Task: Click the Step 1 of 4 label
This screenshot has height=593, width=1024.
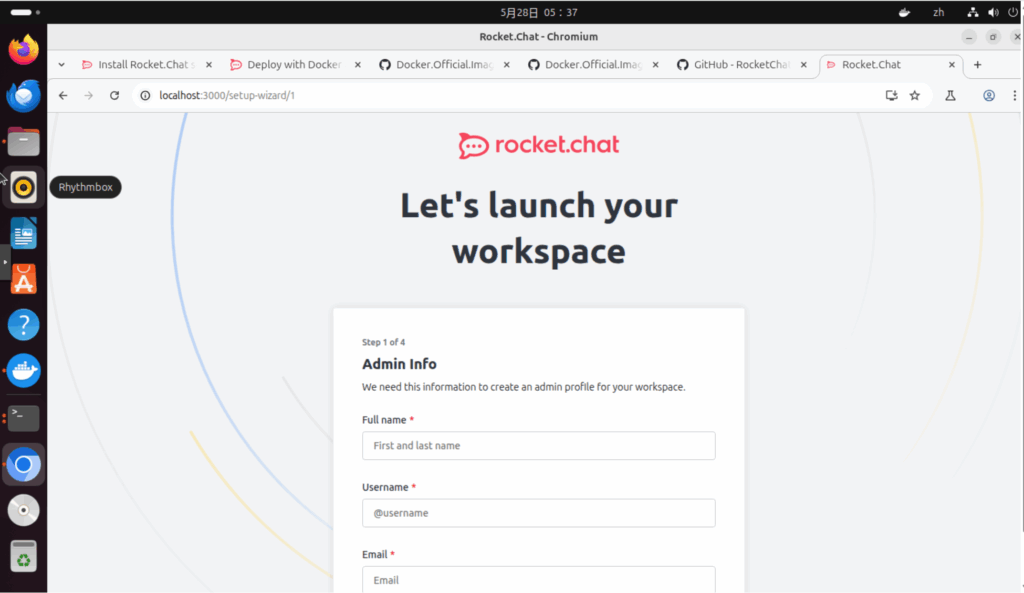Action: click(x=383, y=342)
